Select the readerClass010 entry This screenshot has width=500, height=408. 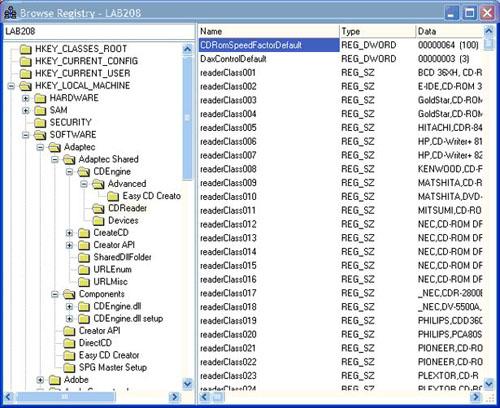228,197
